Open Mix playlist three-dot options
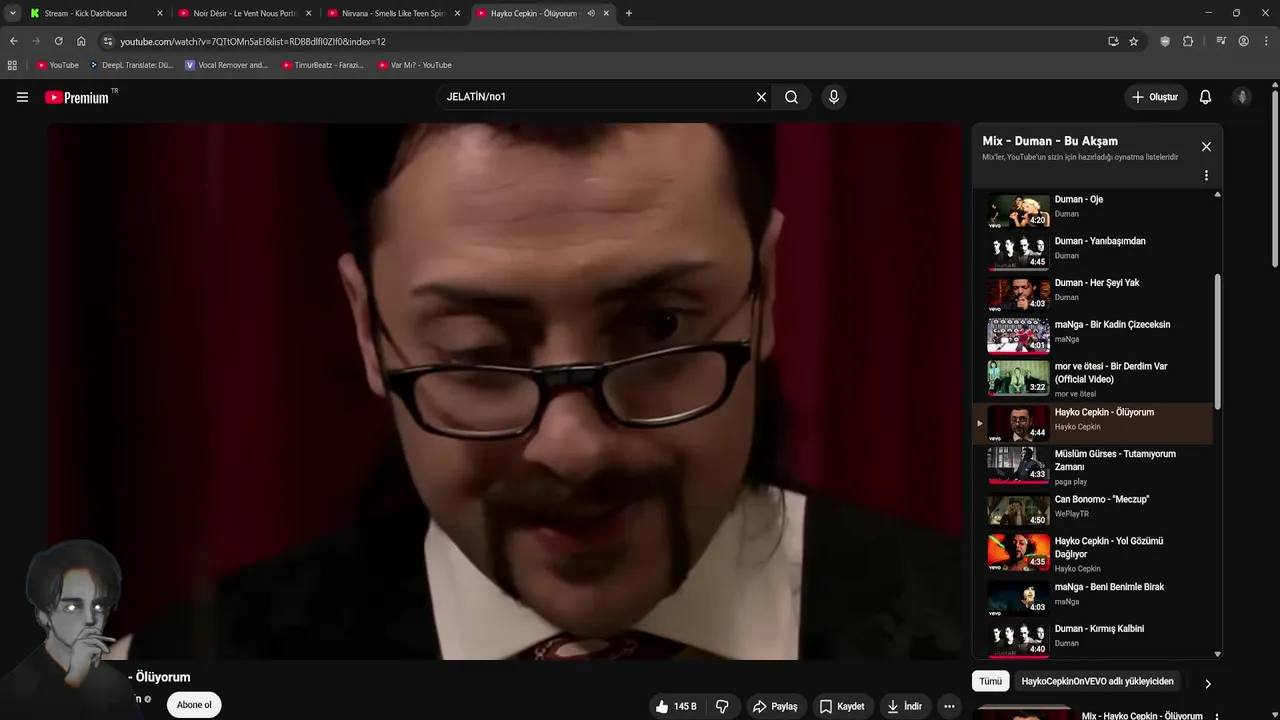 click(x=1206, y=175)
